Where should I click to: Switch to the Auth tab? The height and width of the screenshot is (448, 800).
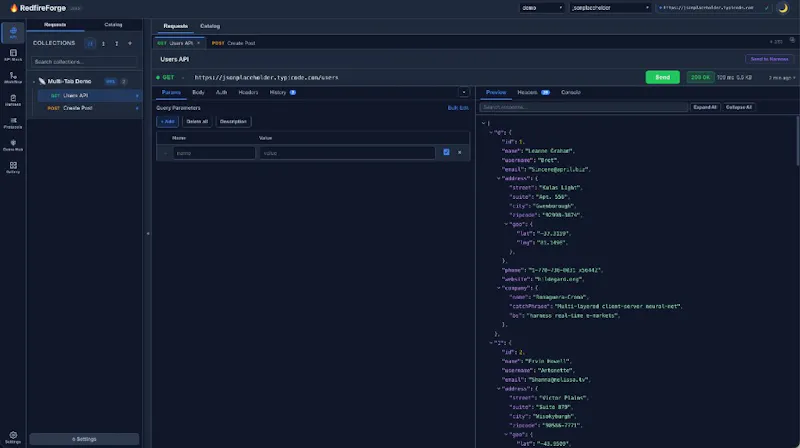tap(221, 92)
